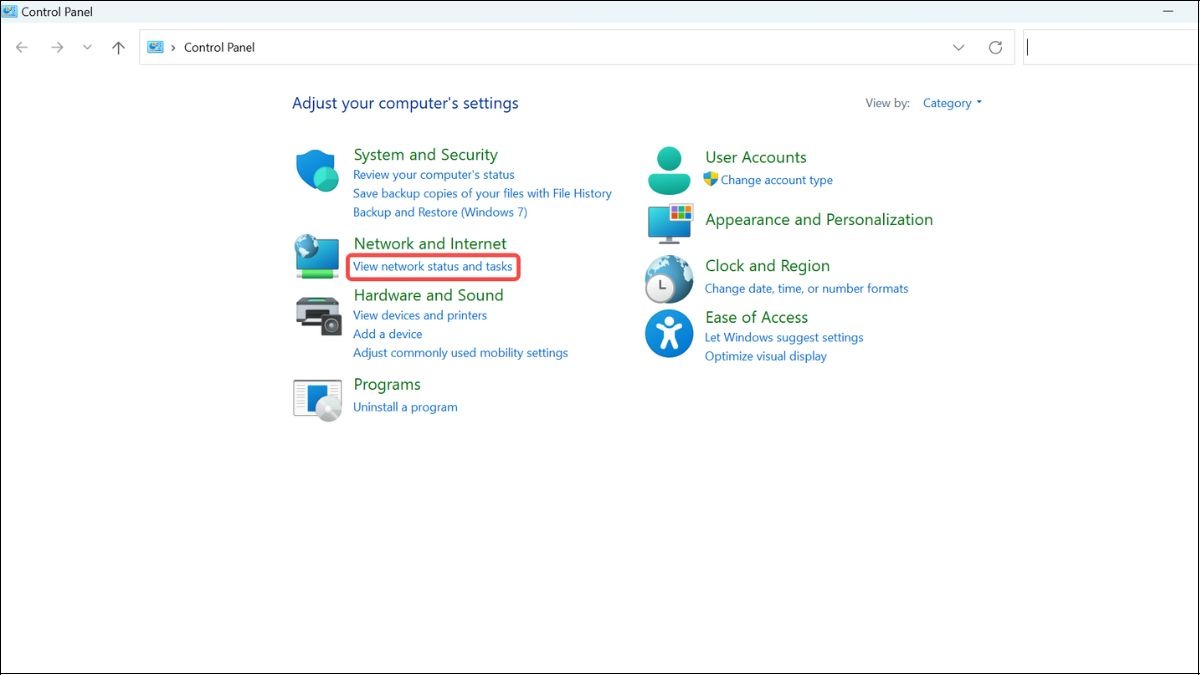The width and height of the screenshot is (1200, 675).
Task: Open System and Security category
Action: click(x=425, y=155)
